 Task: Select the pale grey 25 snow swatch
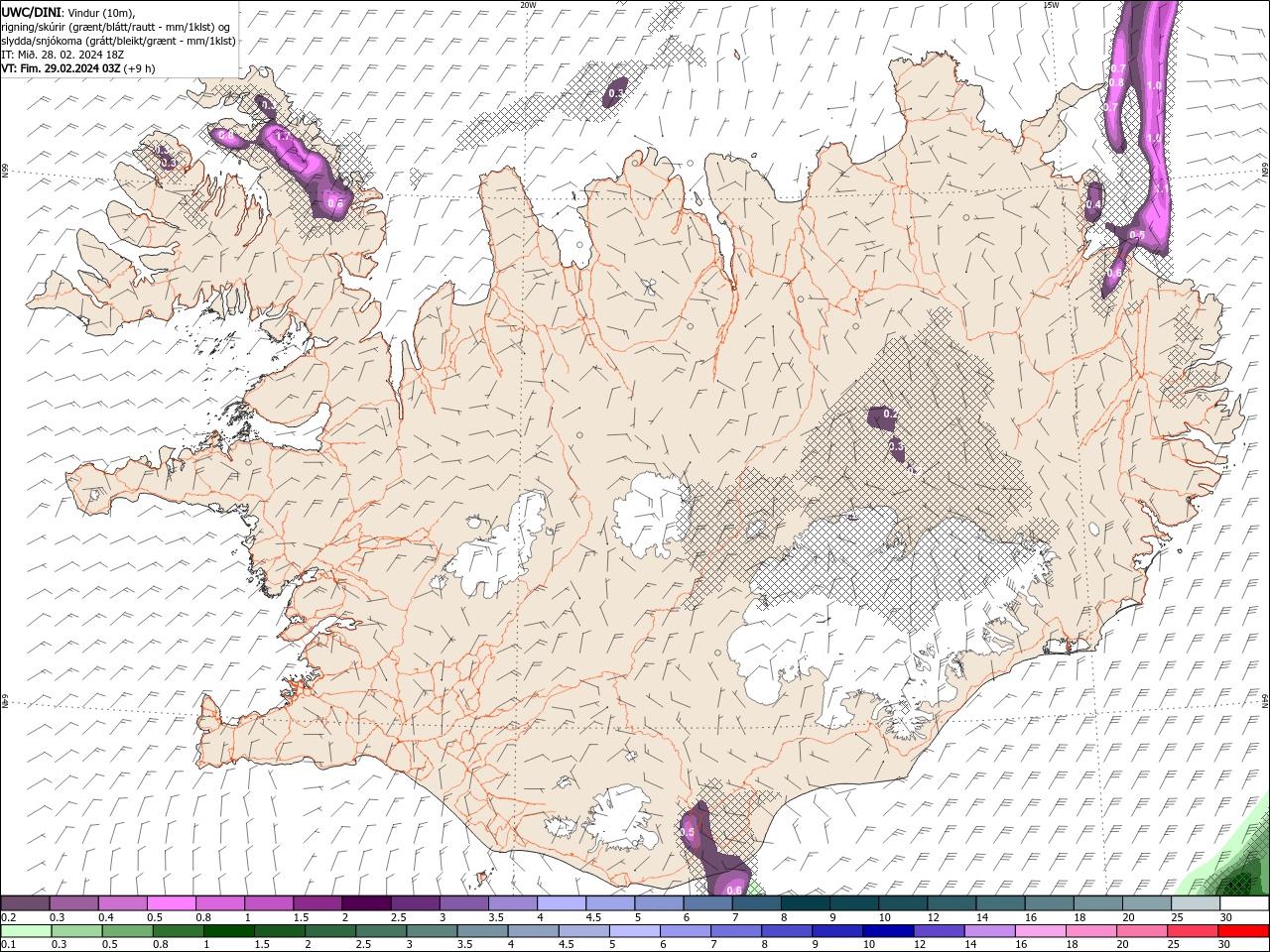pyautogui.click(x=1195, y=903)
